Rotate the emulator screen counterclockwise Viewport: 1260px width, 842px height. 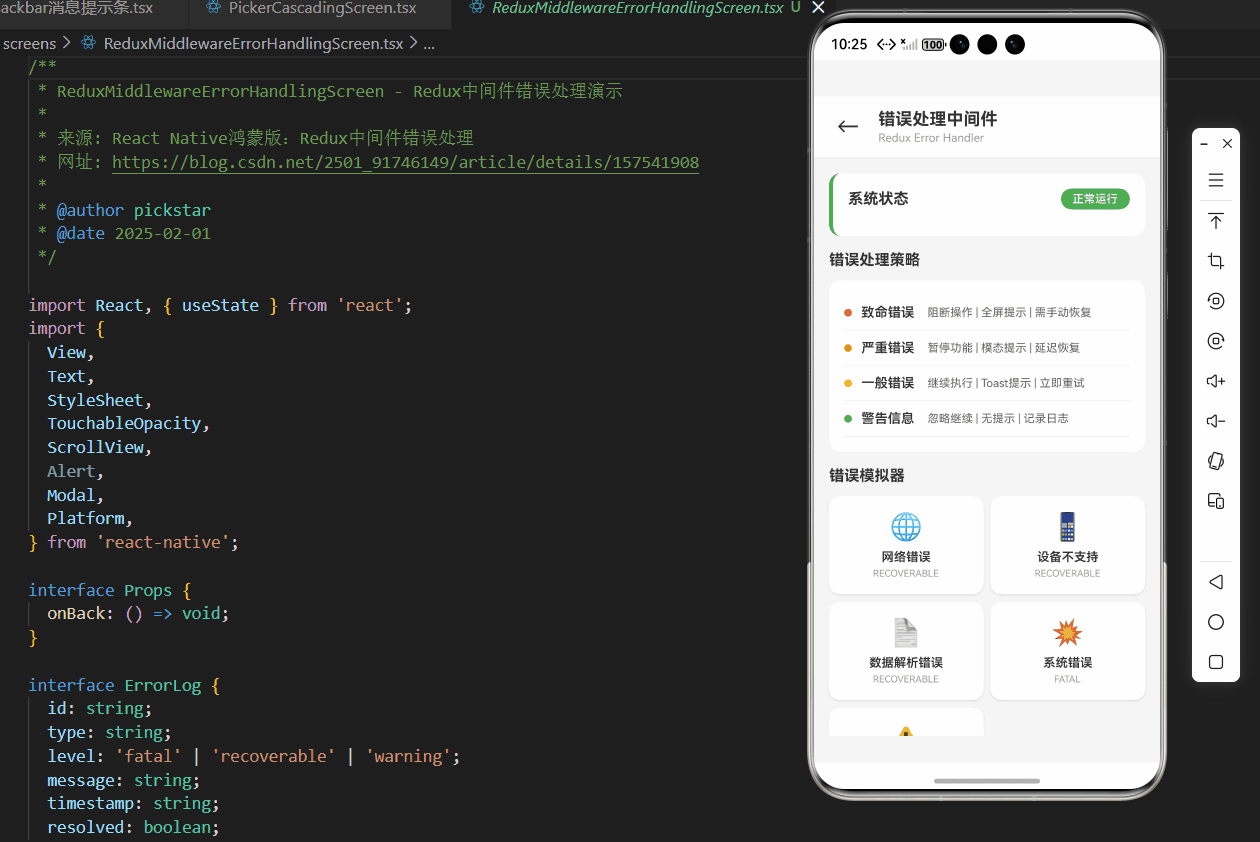coord(1216,301)
